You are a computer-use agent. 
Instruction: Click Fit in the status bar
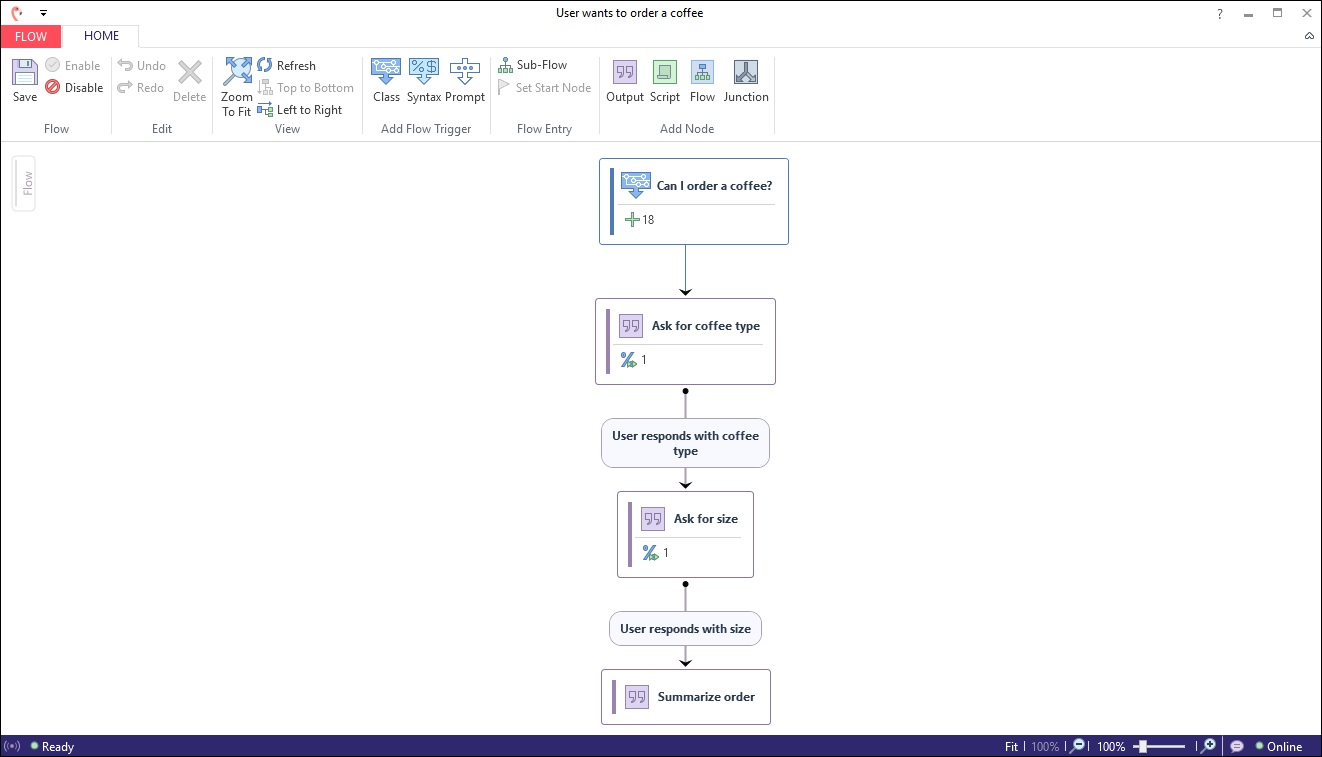pyautogui.click(x=1012, y=747)
